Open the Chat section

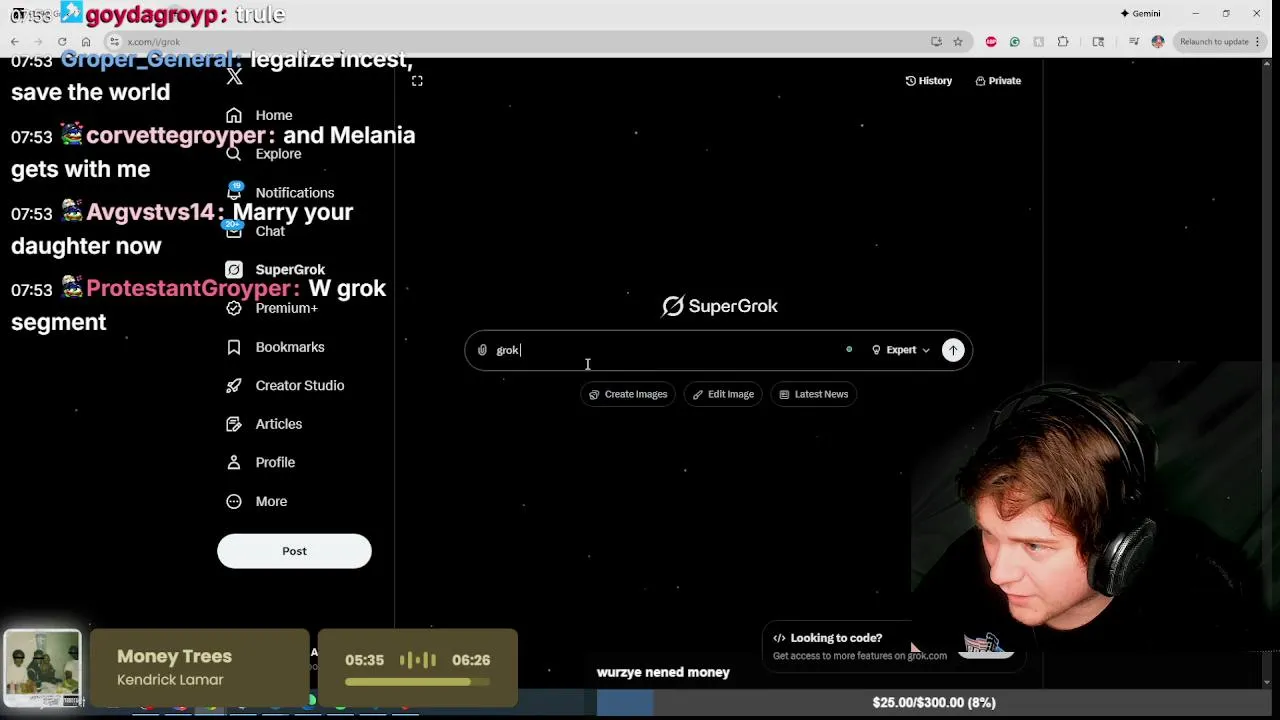(x=256, y=231)
